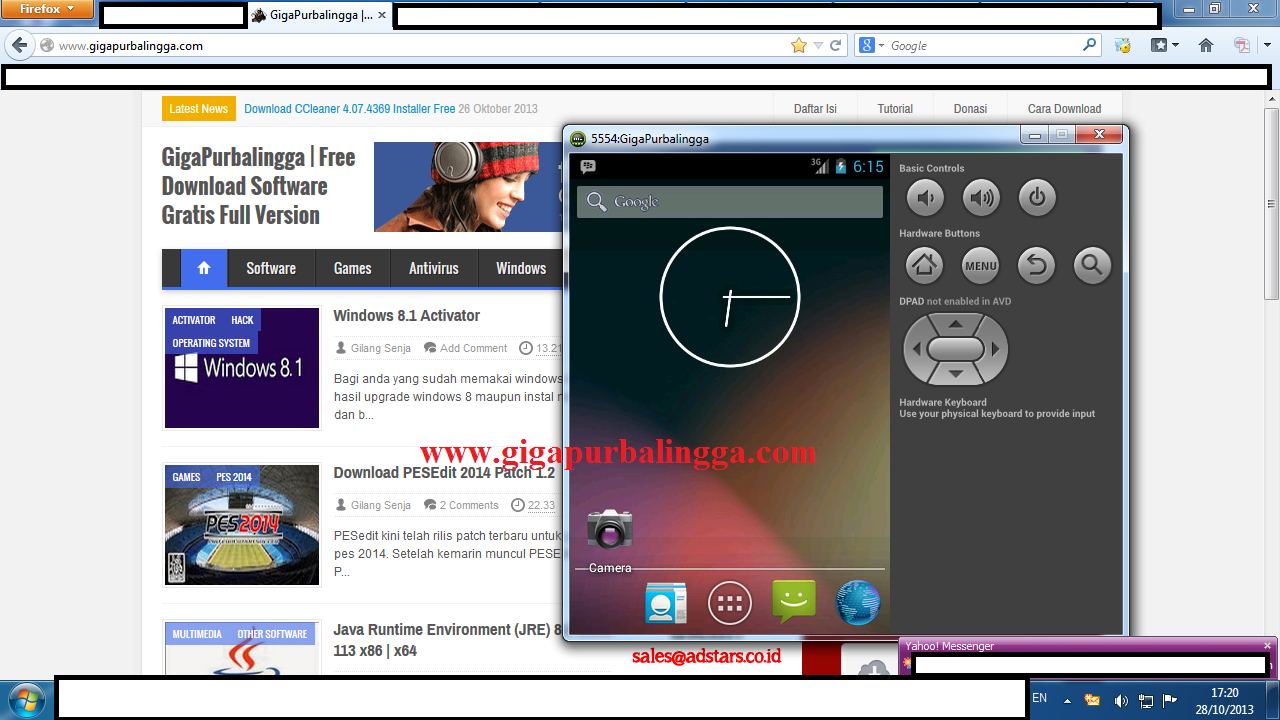Open the Windows navigation category
The width and height of the screenshot is (1280, 720).
(521, 268)
